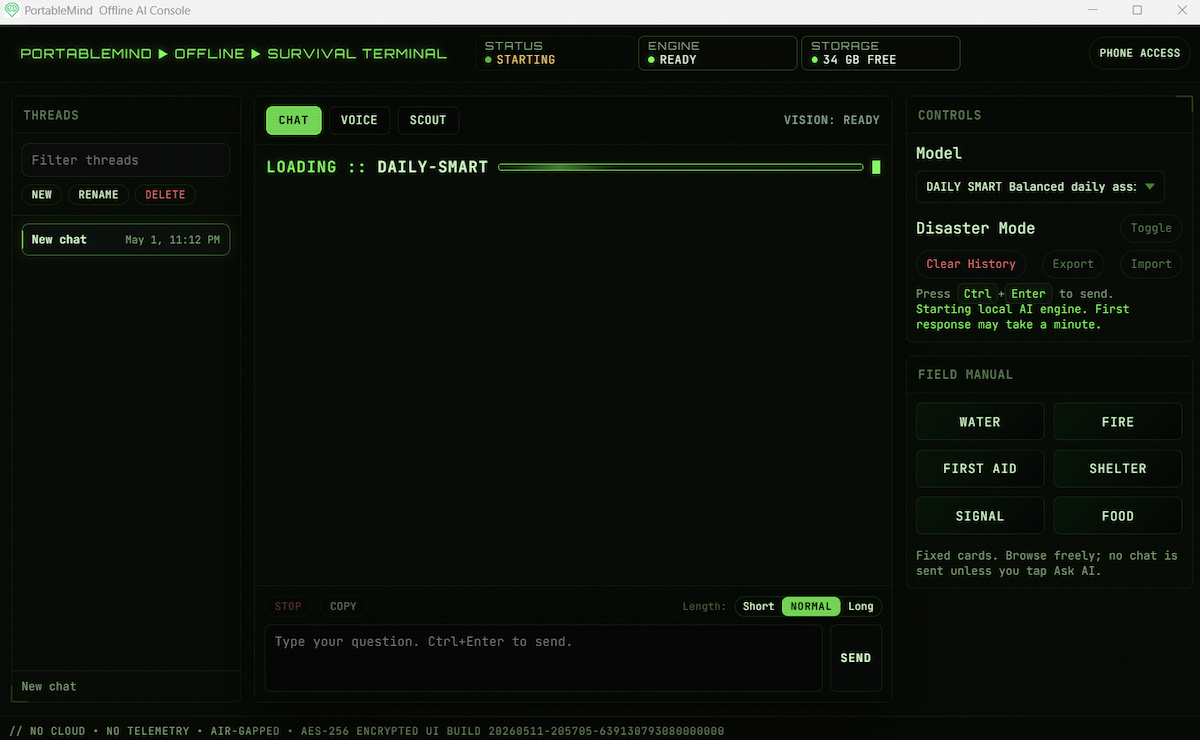Click the THREADS panel heading
This screenshot has width=1200, height=740.
[x=51, y=115]
